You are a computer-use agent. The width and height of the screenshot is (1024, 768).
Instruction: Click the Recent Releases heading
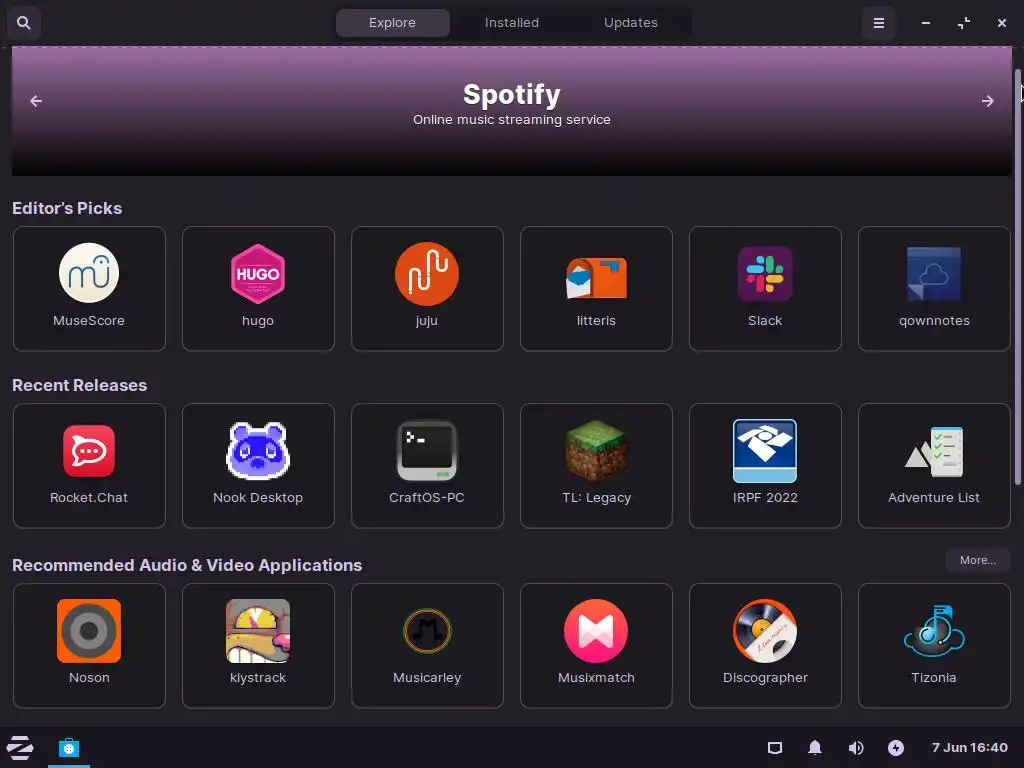point(80,385)
